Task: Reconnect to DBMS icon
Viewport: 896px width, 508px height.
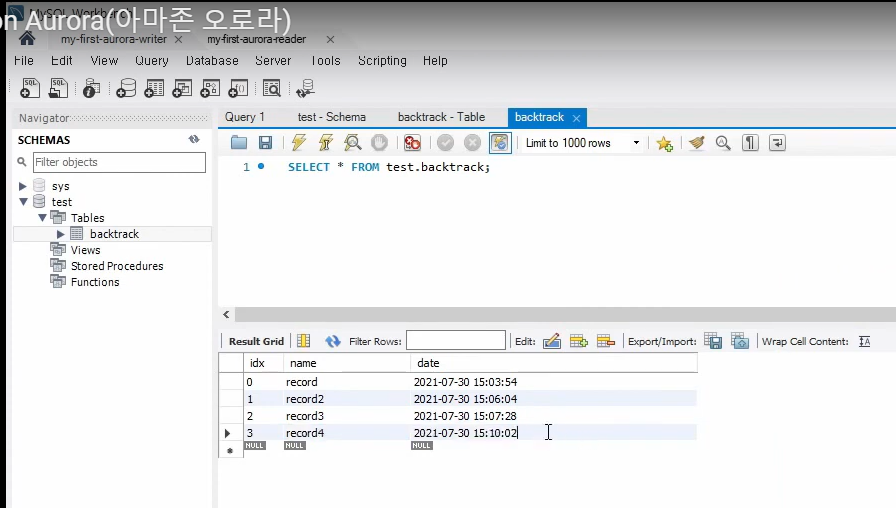Action: tap(305, 89)
